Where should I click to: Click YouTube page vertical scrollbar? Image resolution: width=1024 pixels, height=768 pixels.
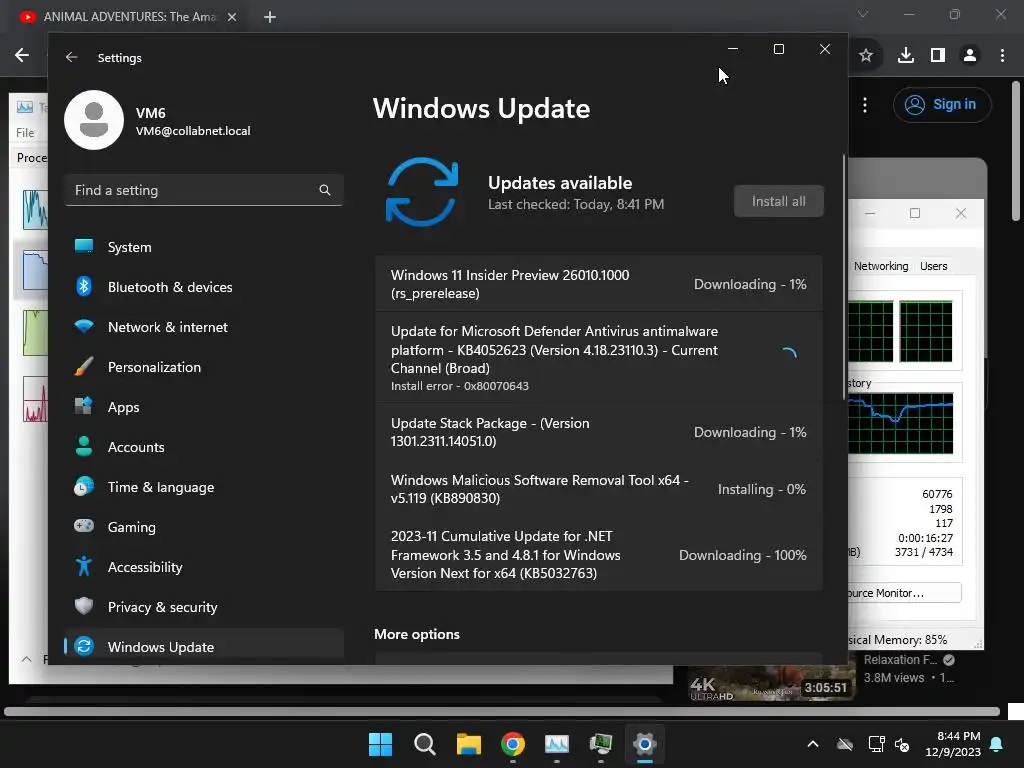pyautogui.click(x=1016, y=151)
